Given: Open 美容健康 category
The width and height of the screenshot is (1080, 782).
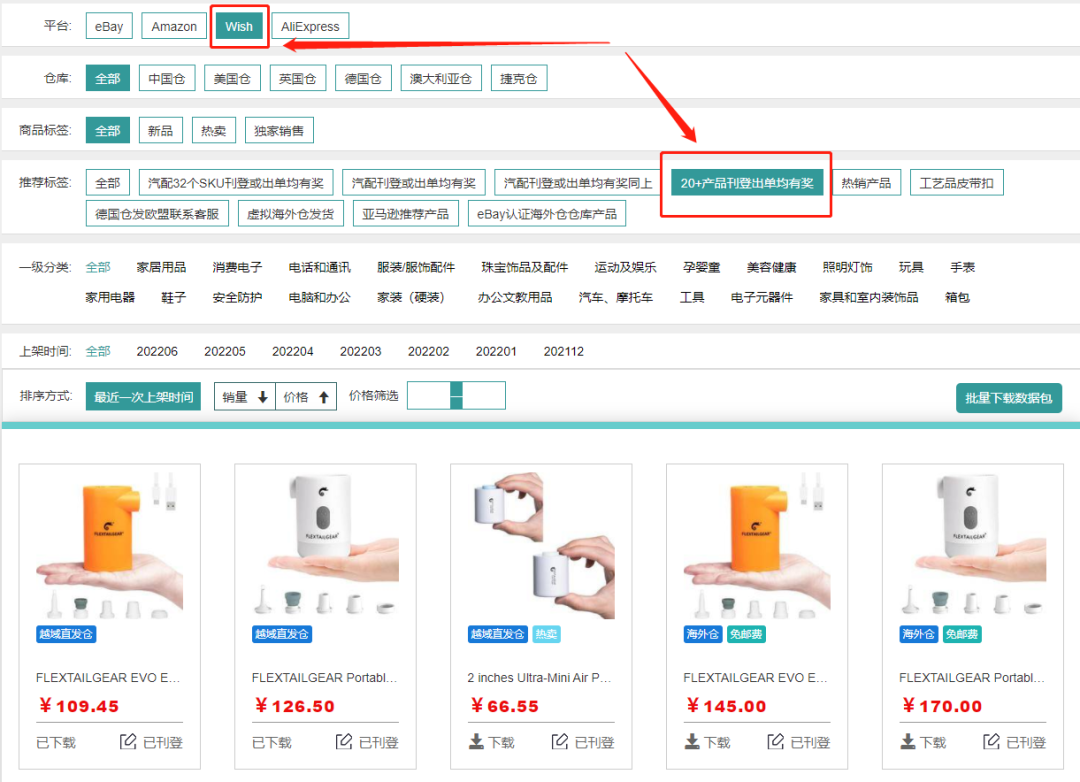Looking at the screenshot, I should pos(771,267).
